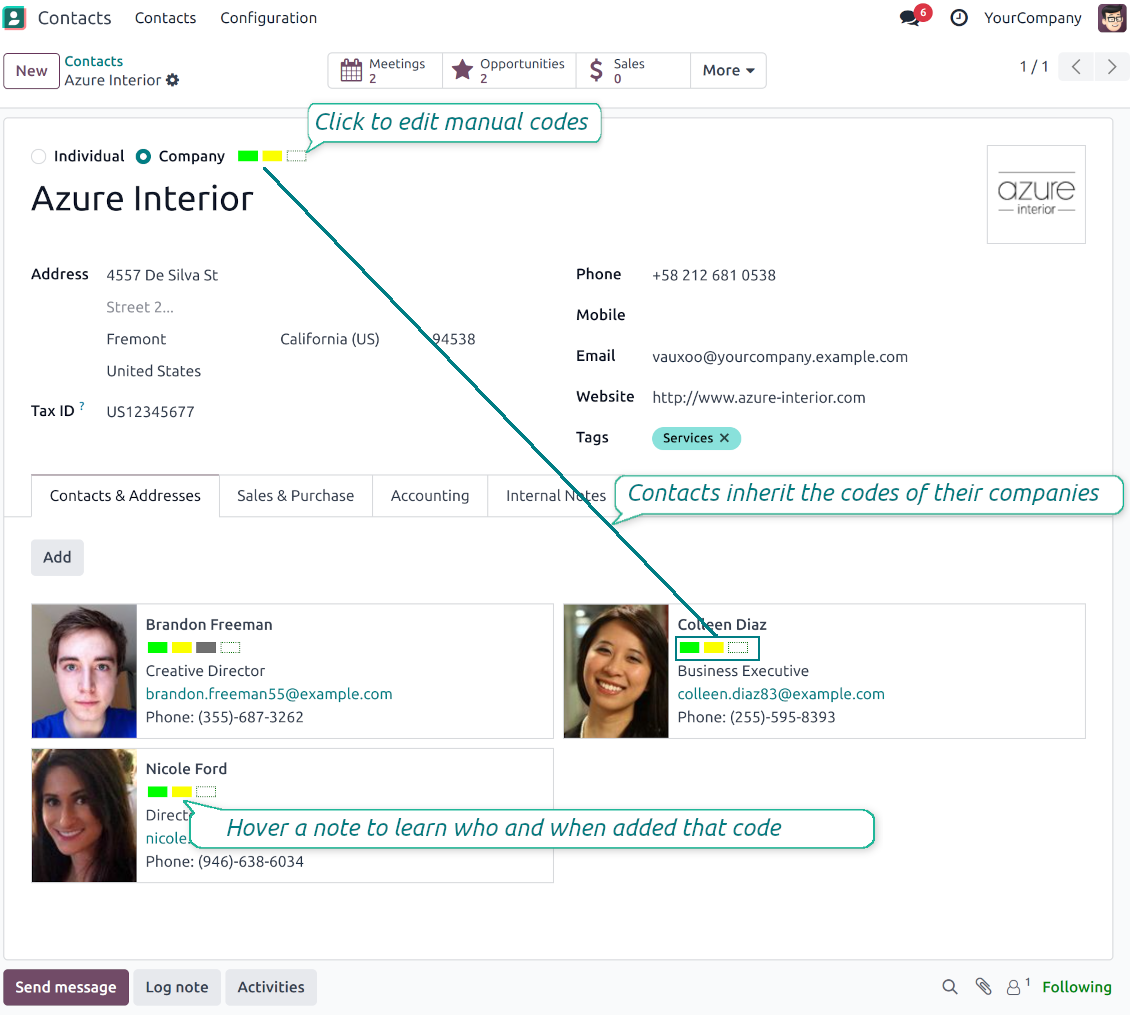Switch to Contacts & Addresses tab

[125, 496]
